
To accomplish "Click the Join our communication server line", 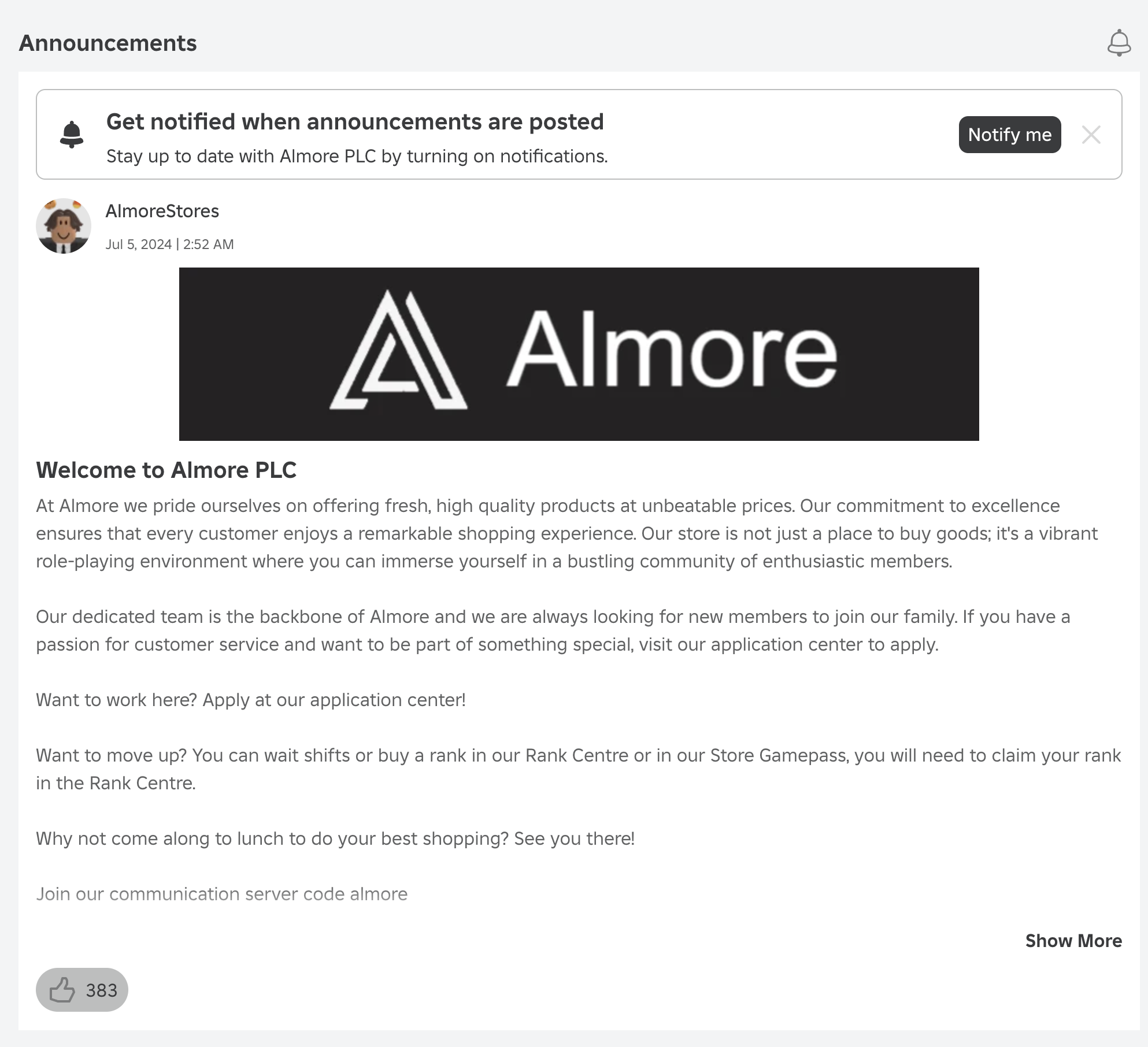I will 221,894.
